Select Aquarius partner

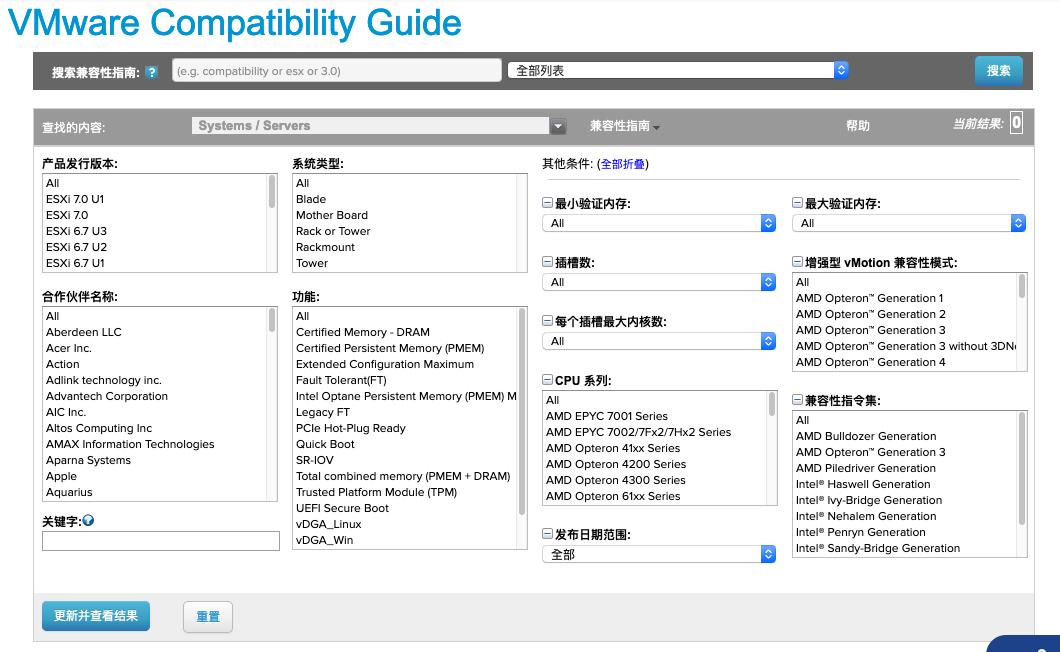69,492
